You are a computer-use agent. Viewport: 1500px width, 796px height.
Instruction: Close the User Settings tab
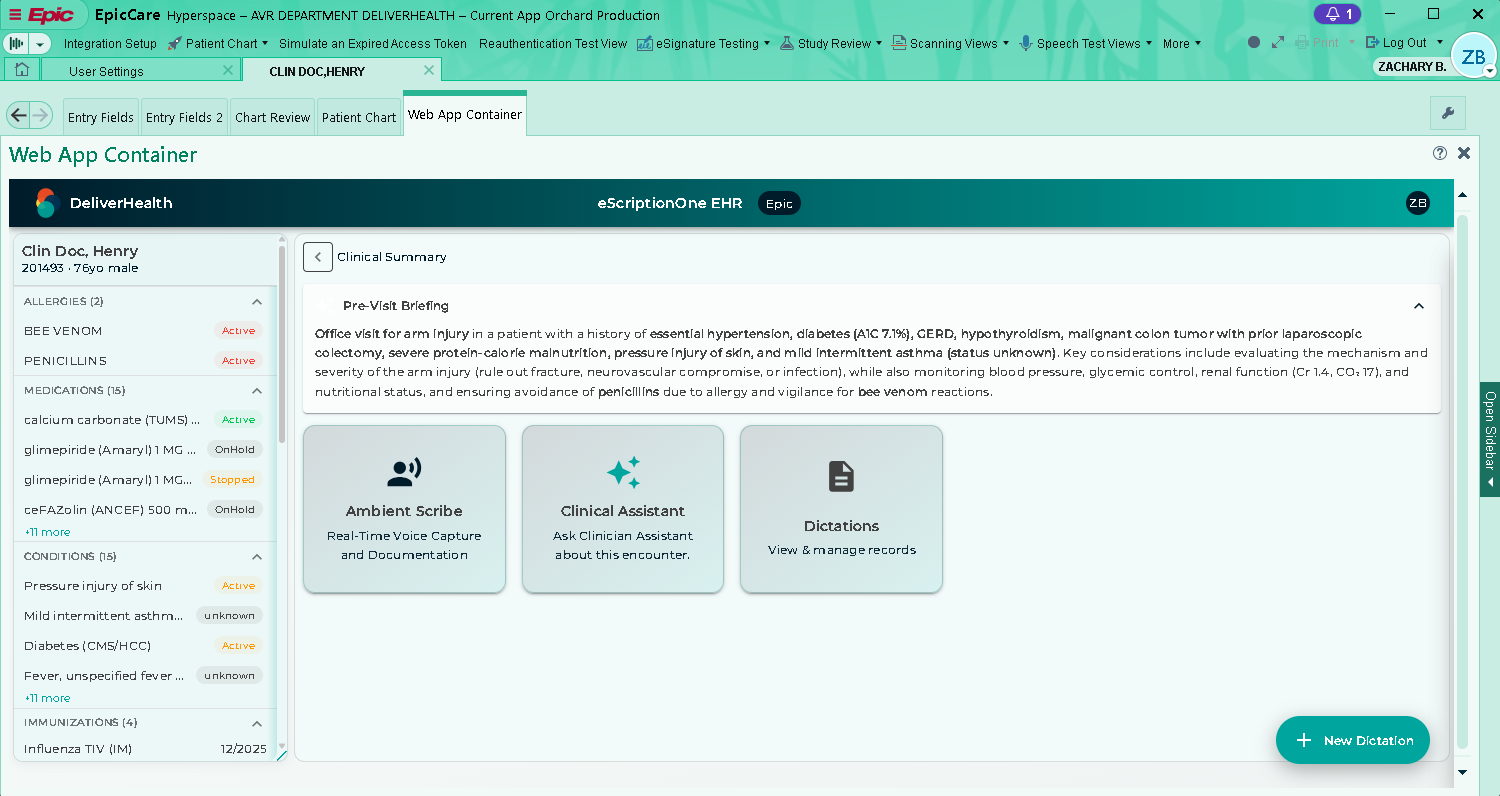pos(227,70)
